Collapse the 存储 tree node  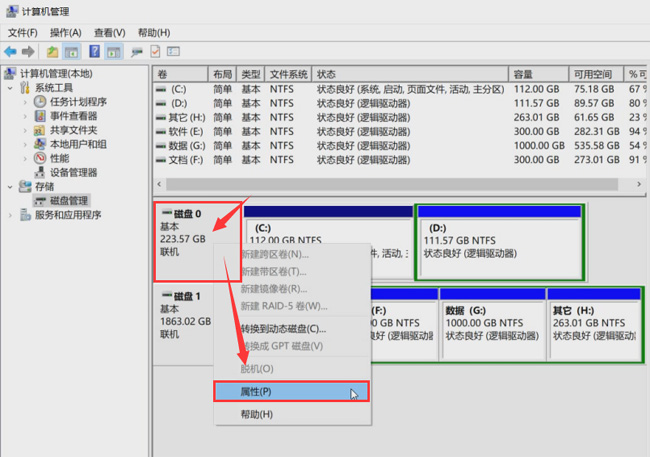(10, 187)
